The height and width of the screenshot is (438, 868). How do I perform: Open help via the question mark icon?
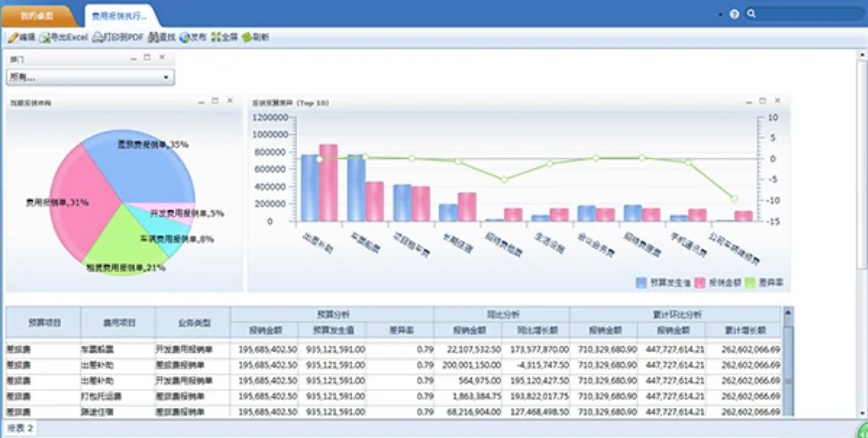(x=734, y=14)
